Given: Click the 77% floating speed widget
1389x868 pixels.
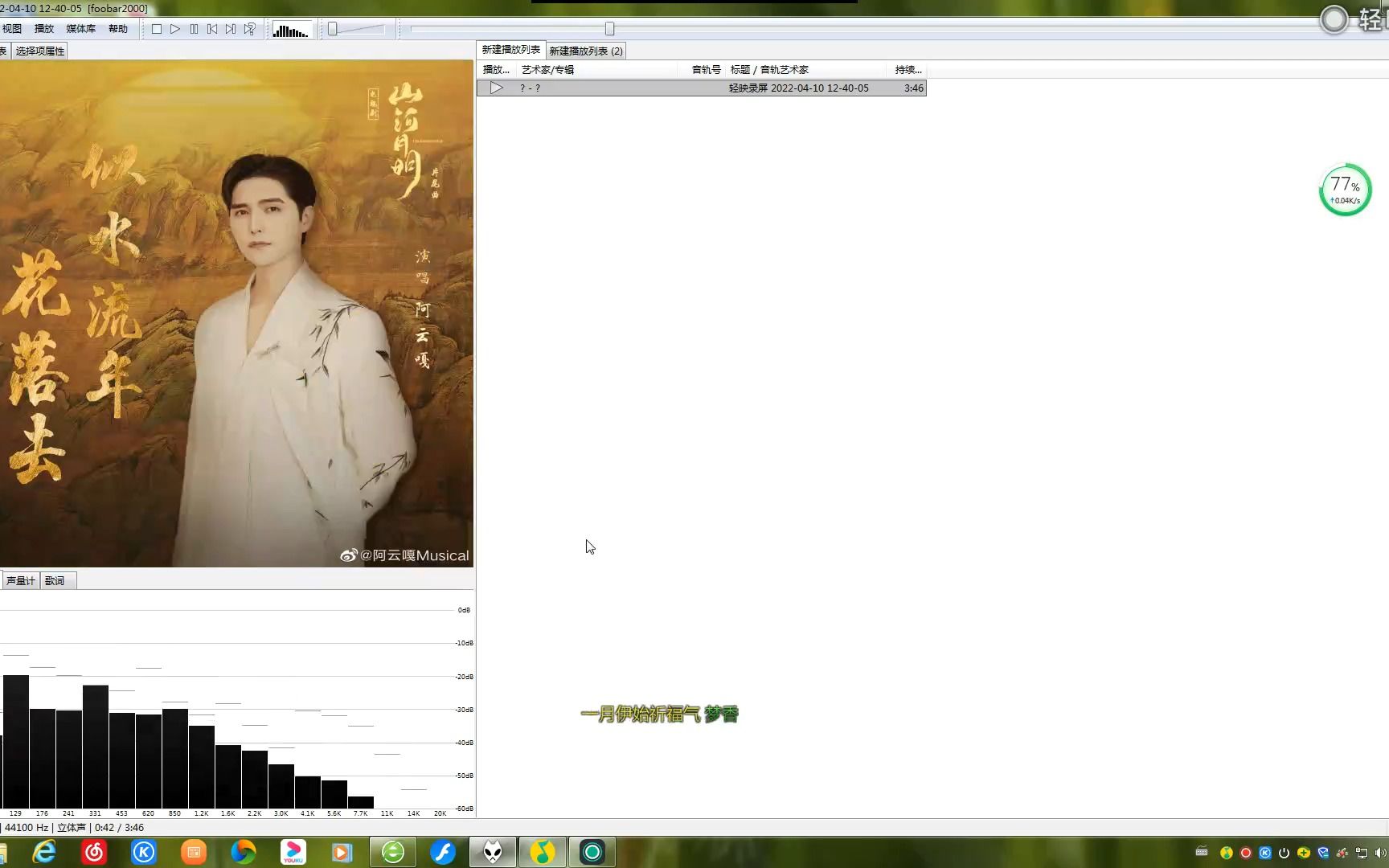Looking at the screenshot, I should tap(1346, 190).
